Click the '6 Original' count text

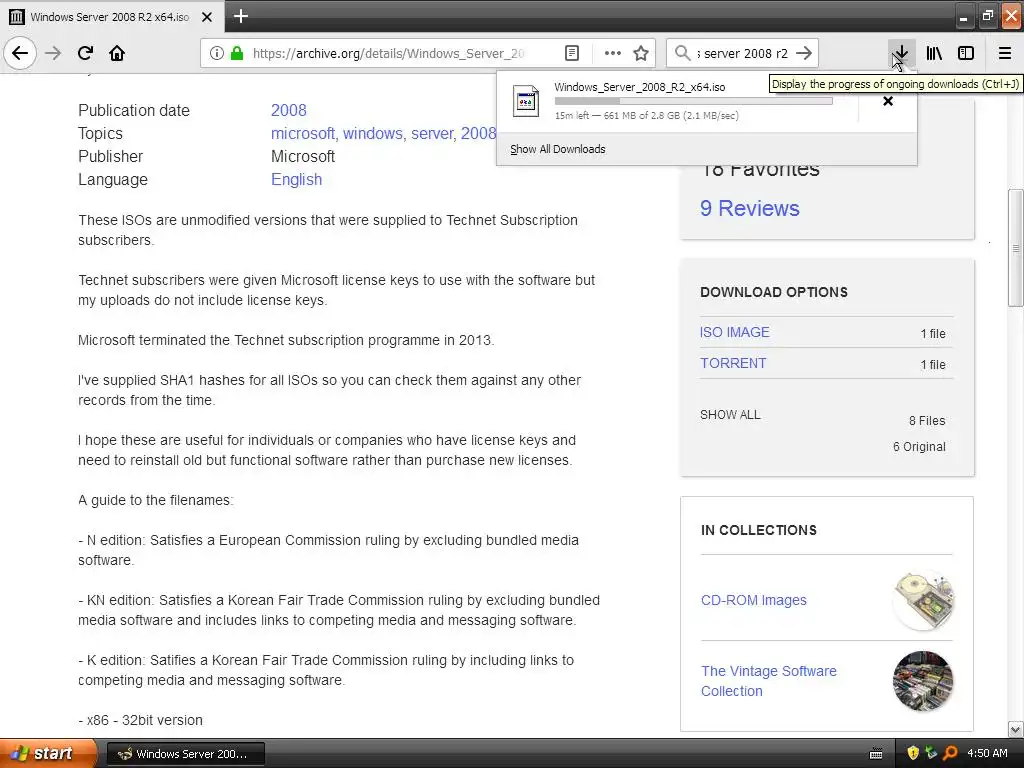(920, 447)
